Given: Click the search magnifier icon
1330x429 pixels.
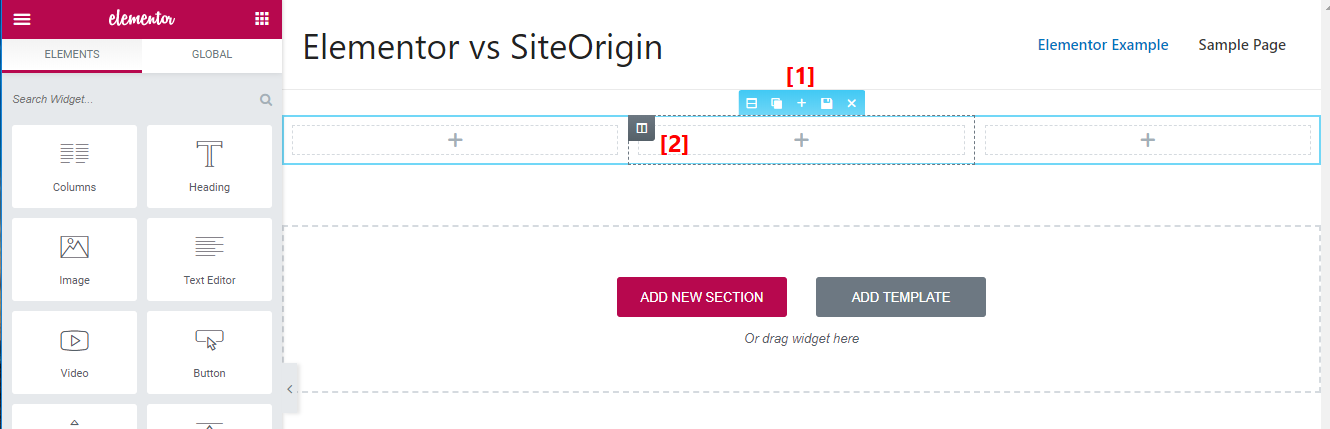Looking at the screenshot, I should coord(266,100).
